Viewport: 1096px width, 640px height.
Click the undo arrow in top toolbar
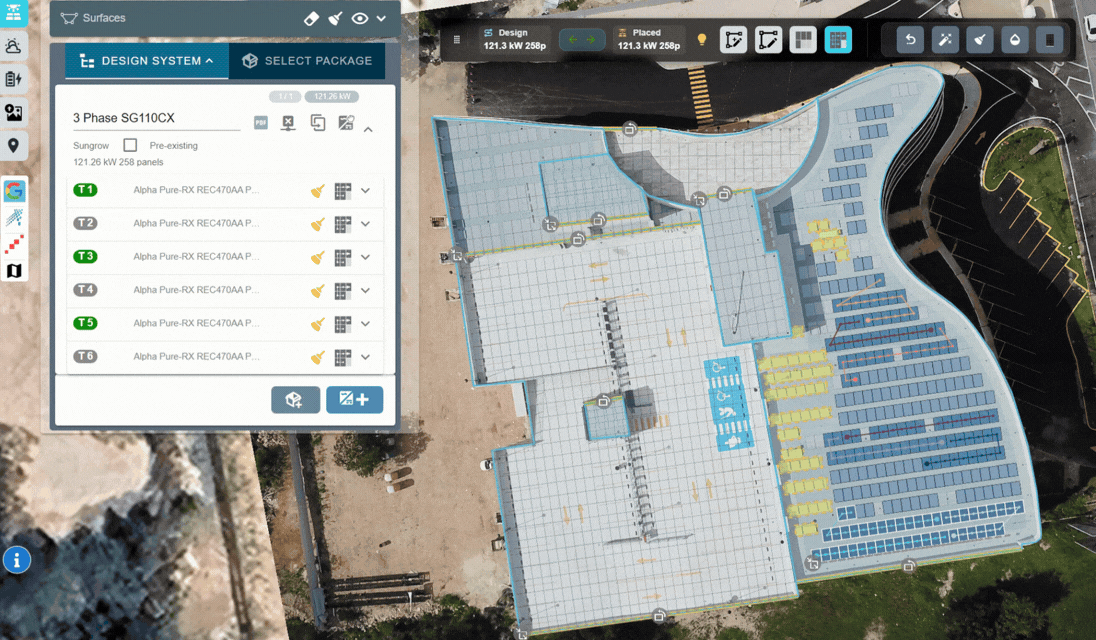tap(910, 40)
